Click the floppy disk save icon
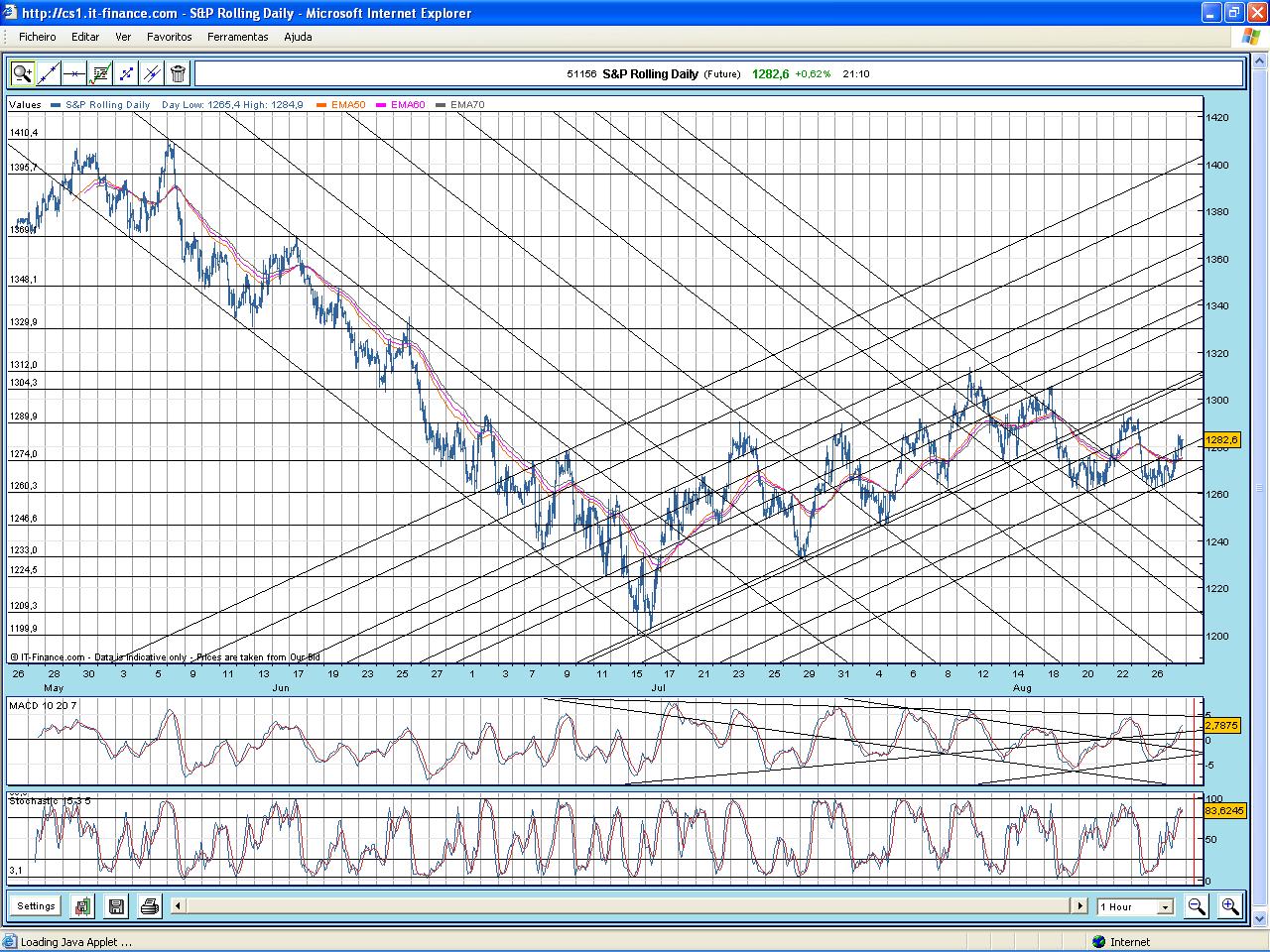The width and height of the screenshot is (1270, 952). coord(116,905)
